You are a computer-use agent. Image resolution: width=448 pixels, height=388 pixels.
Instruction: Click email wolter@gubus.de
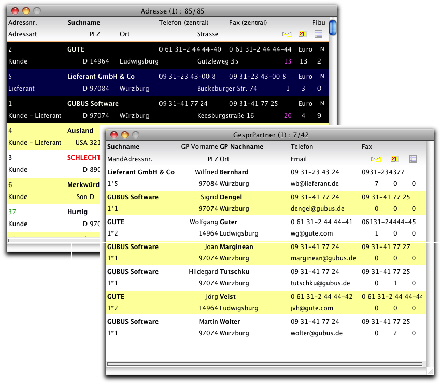tap(316, 333)
